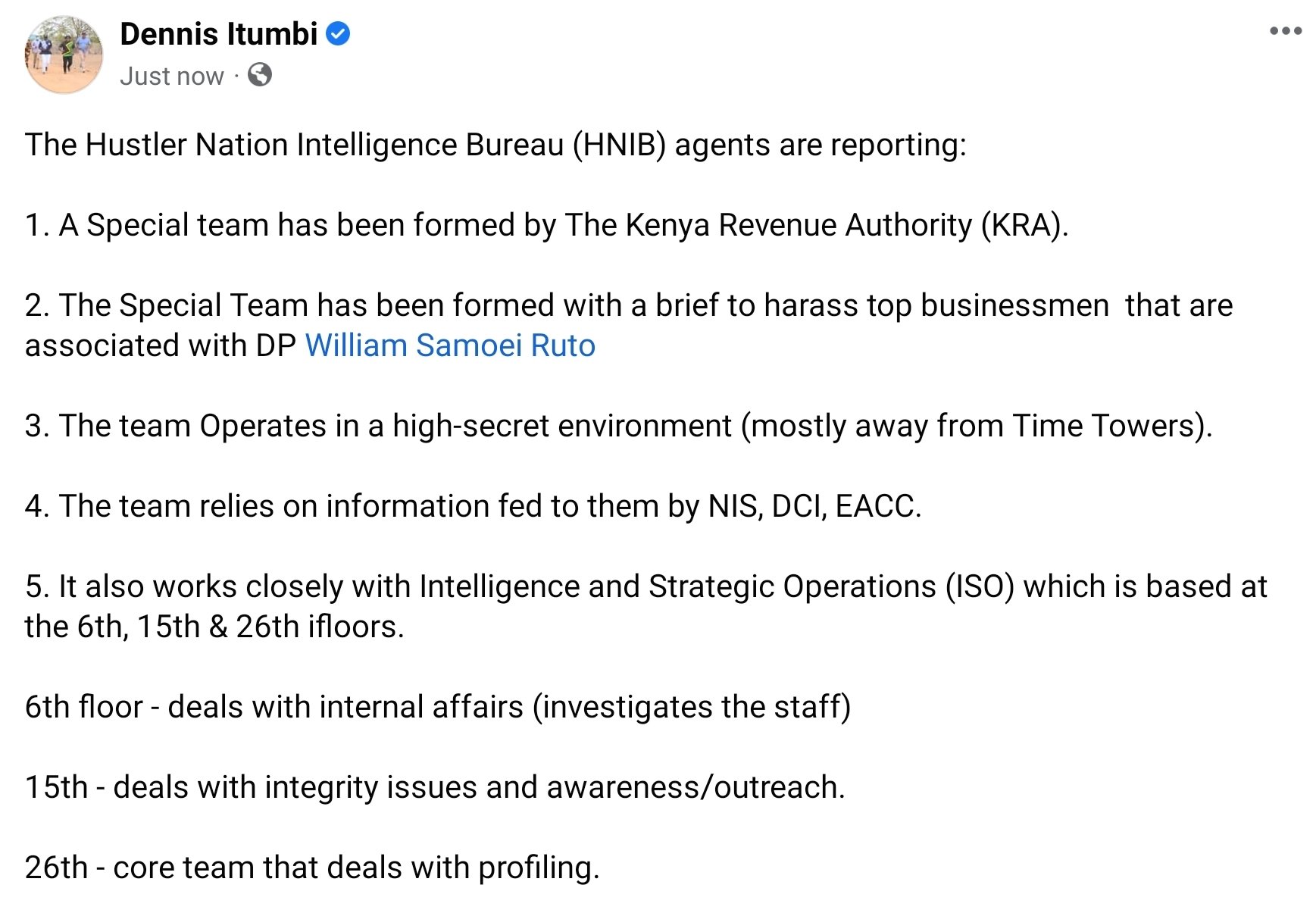Open the Dennis Itumbi profile name link
The height and width of the screenshot is (913, 1316).
coord(218,34)
